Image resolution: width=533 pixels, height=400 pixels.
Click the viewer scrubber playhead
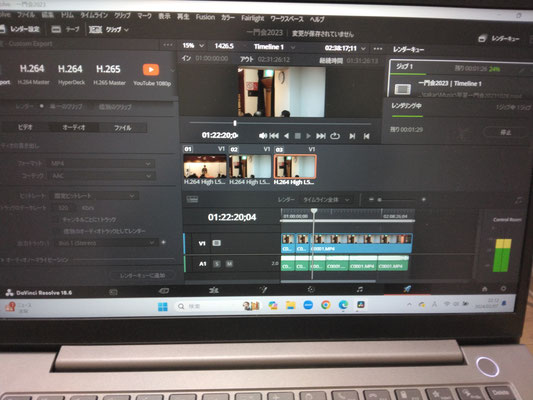[235, 123]
